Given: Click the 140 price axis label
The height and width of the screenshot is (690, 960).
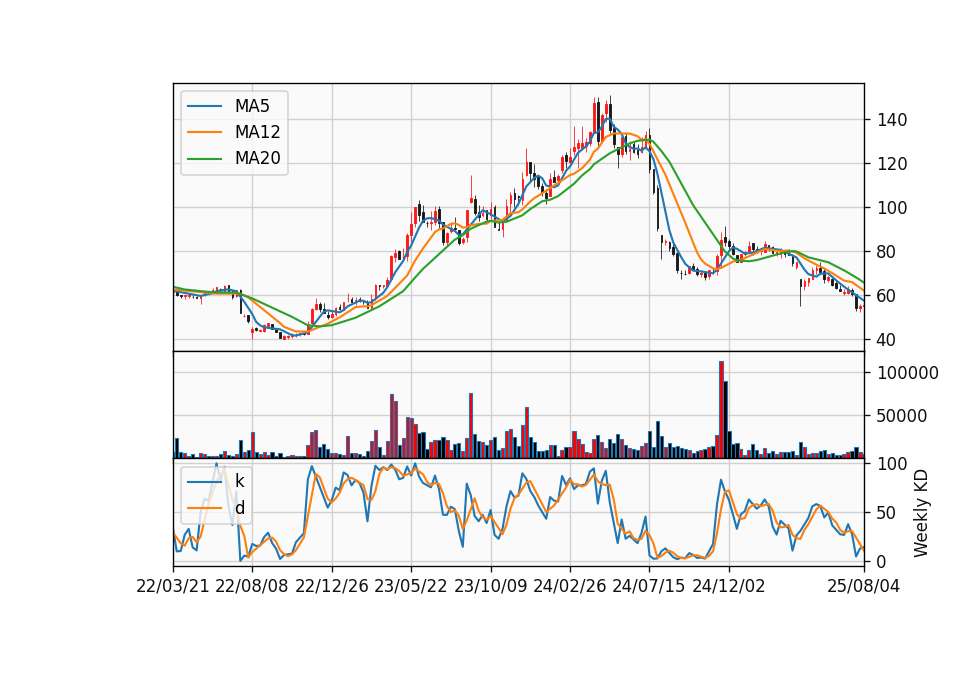Looking at the screenshot, I should coord(892,120).
